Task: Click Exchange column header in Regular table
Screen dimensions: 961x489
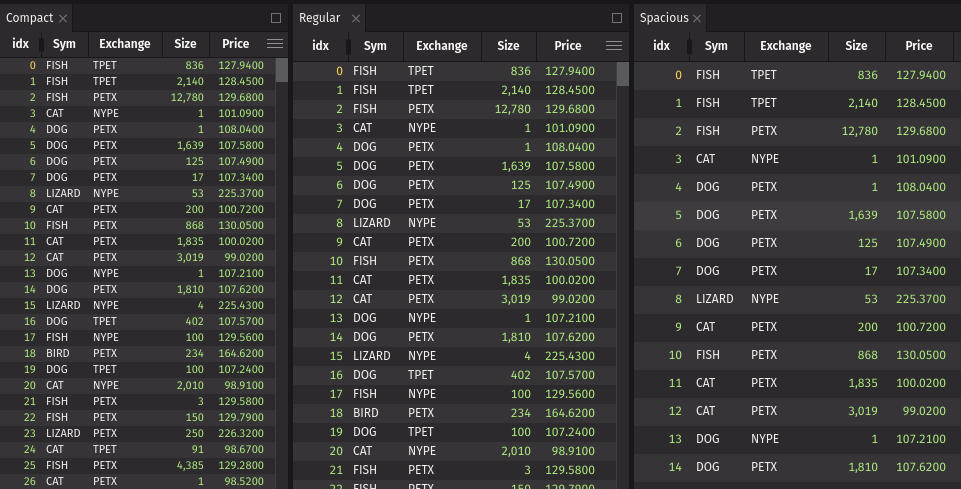Action: pos(441,46)
